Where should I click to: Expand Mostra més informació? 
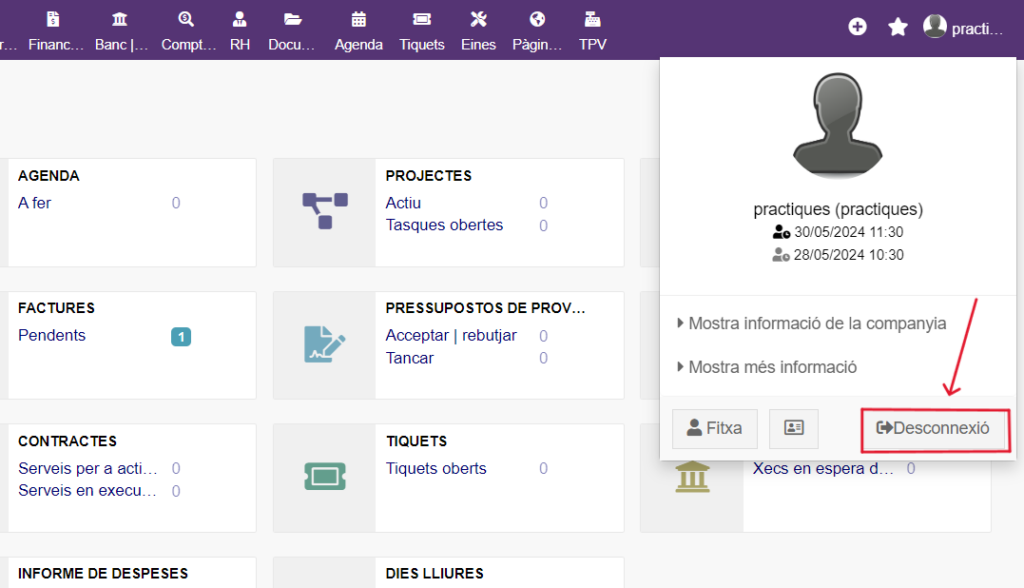(x=767, y=367)
